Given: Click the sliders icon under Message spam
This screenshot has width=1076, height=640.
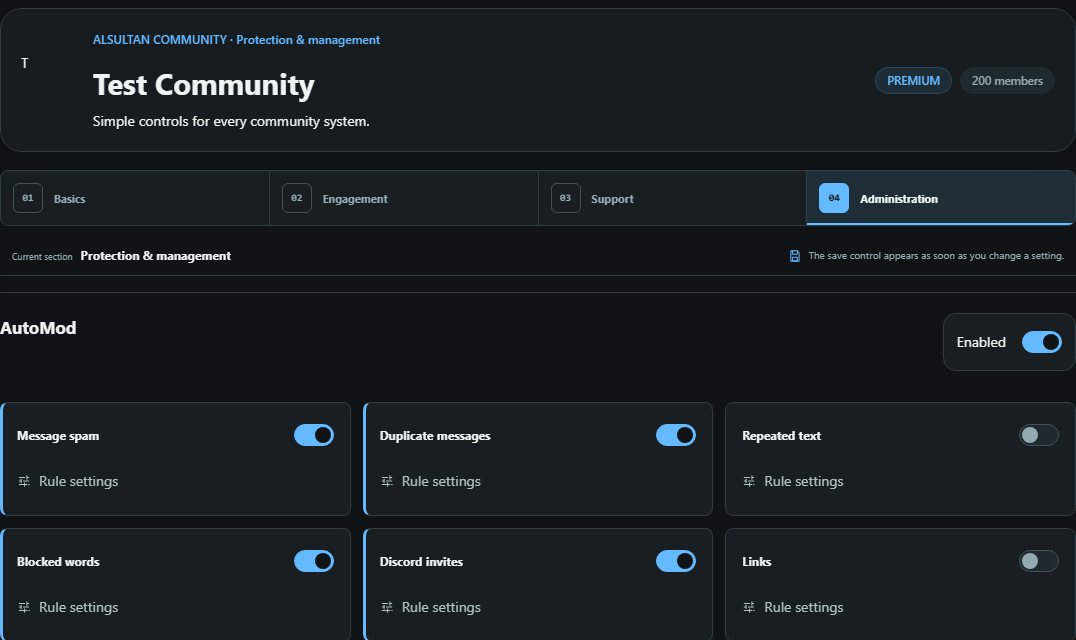Looking at the screenshot, I should pyautogui.click(x=24, y=482).
